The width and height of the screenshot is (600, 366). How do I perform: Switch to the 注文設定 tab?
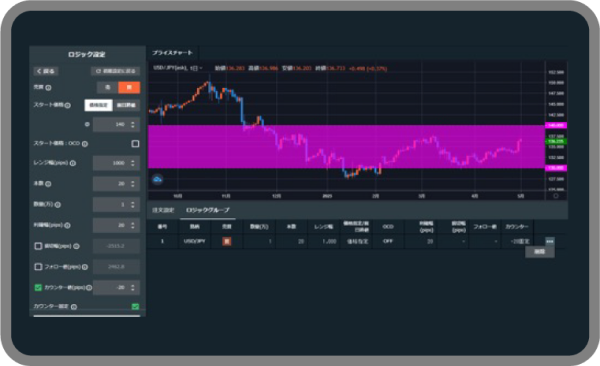163,210
